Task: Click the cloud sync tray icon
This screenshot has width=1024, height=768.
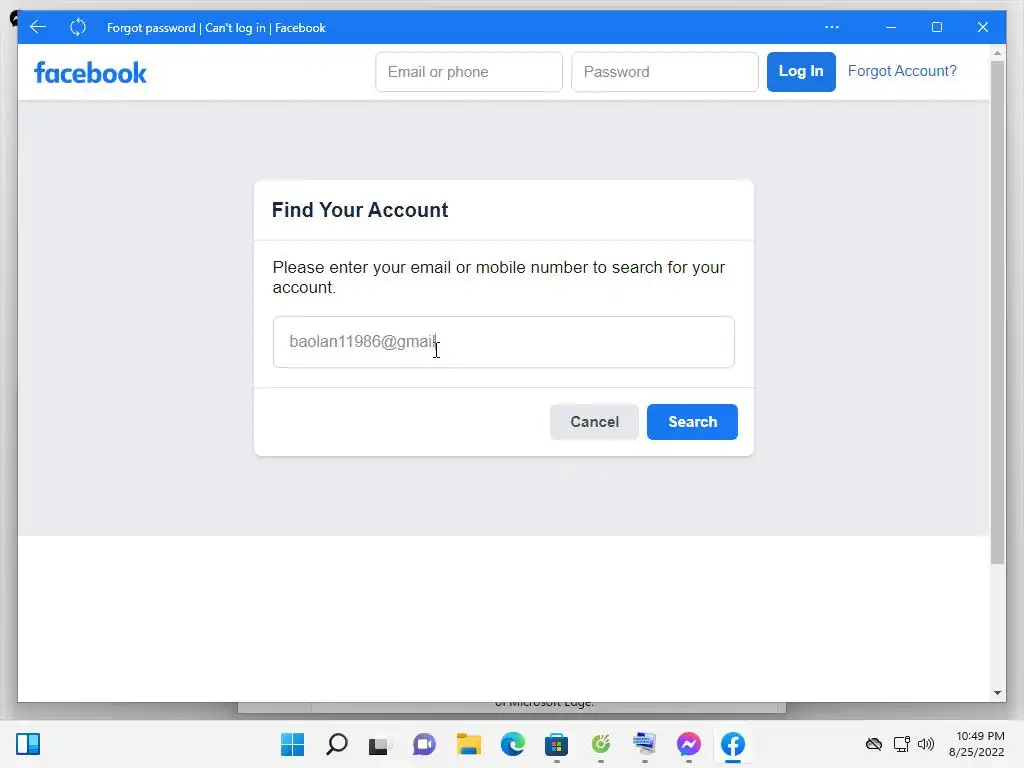Action: tap(874, 744)
